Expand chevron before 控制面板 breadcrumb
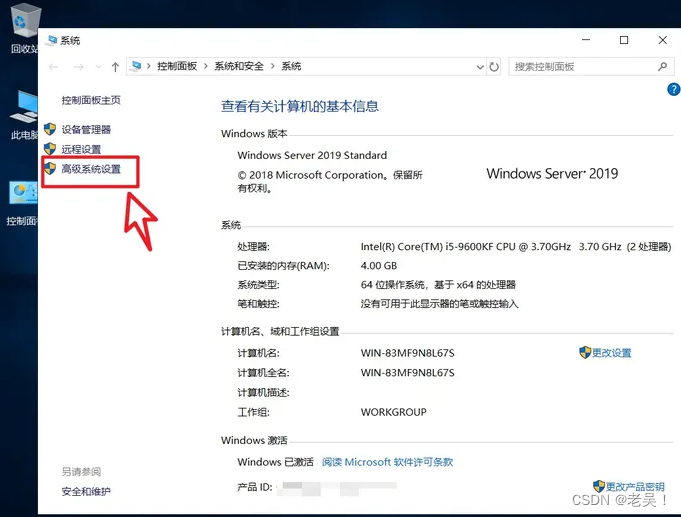This screenshot has height=517, width=681. click(x=149, y=66)
